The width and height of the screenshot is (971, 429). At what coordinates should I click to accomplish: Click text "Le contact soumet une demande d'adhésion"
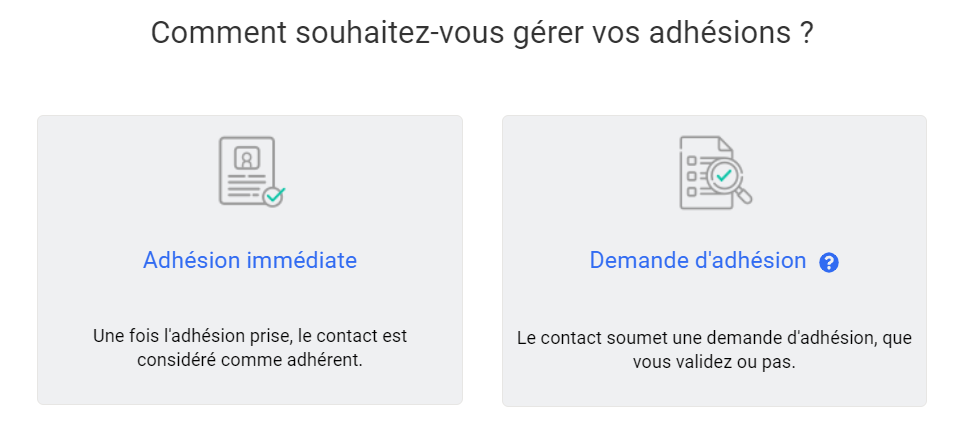click(696, 339)
